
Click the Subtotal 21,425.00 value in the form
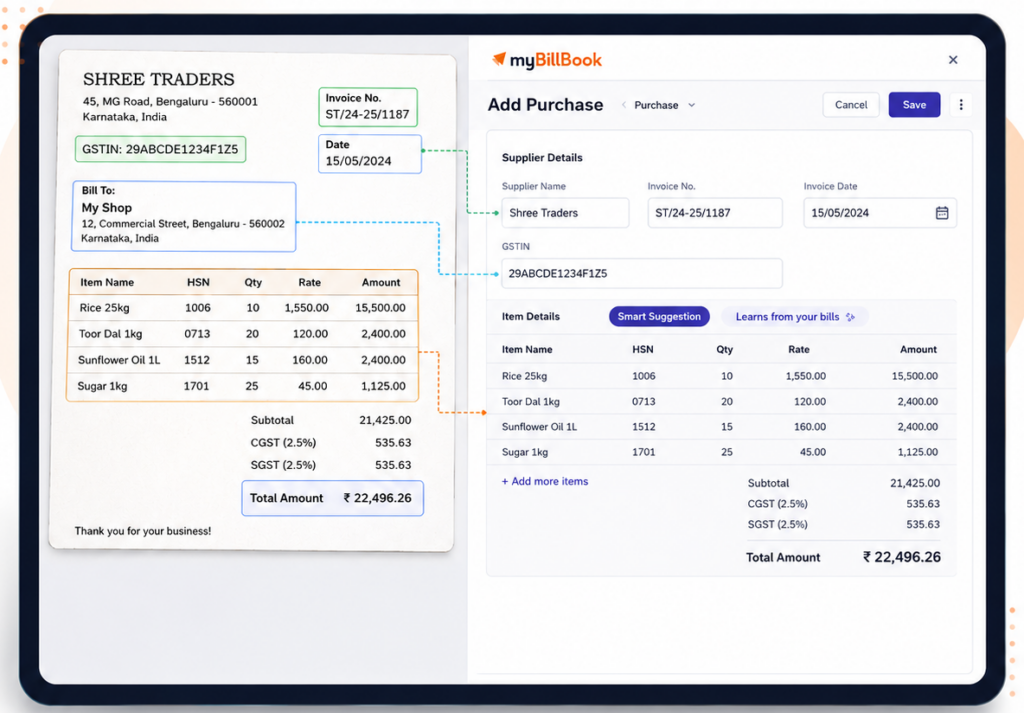click(x=915, y=483)
